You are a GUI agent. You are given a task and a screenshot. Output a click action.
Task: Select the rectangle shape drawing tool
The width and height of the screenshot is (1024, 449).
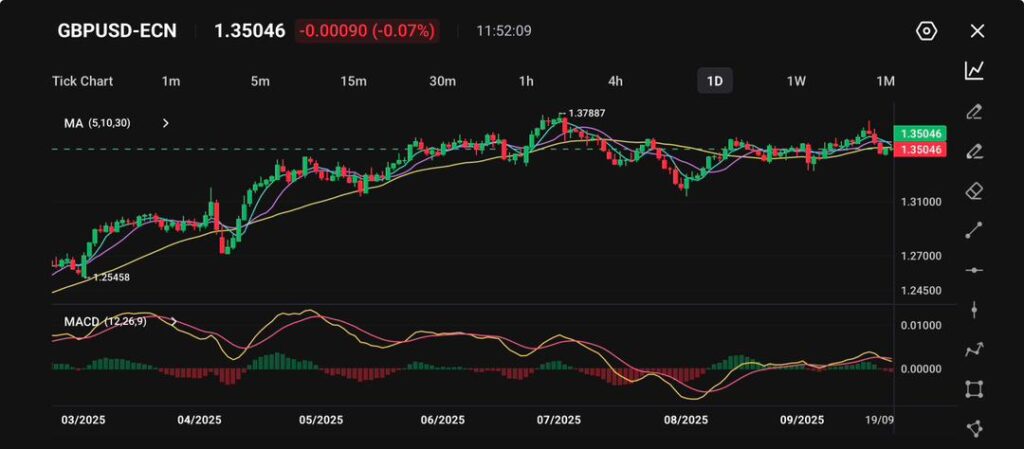click(974, 389)
